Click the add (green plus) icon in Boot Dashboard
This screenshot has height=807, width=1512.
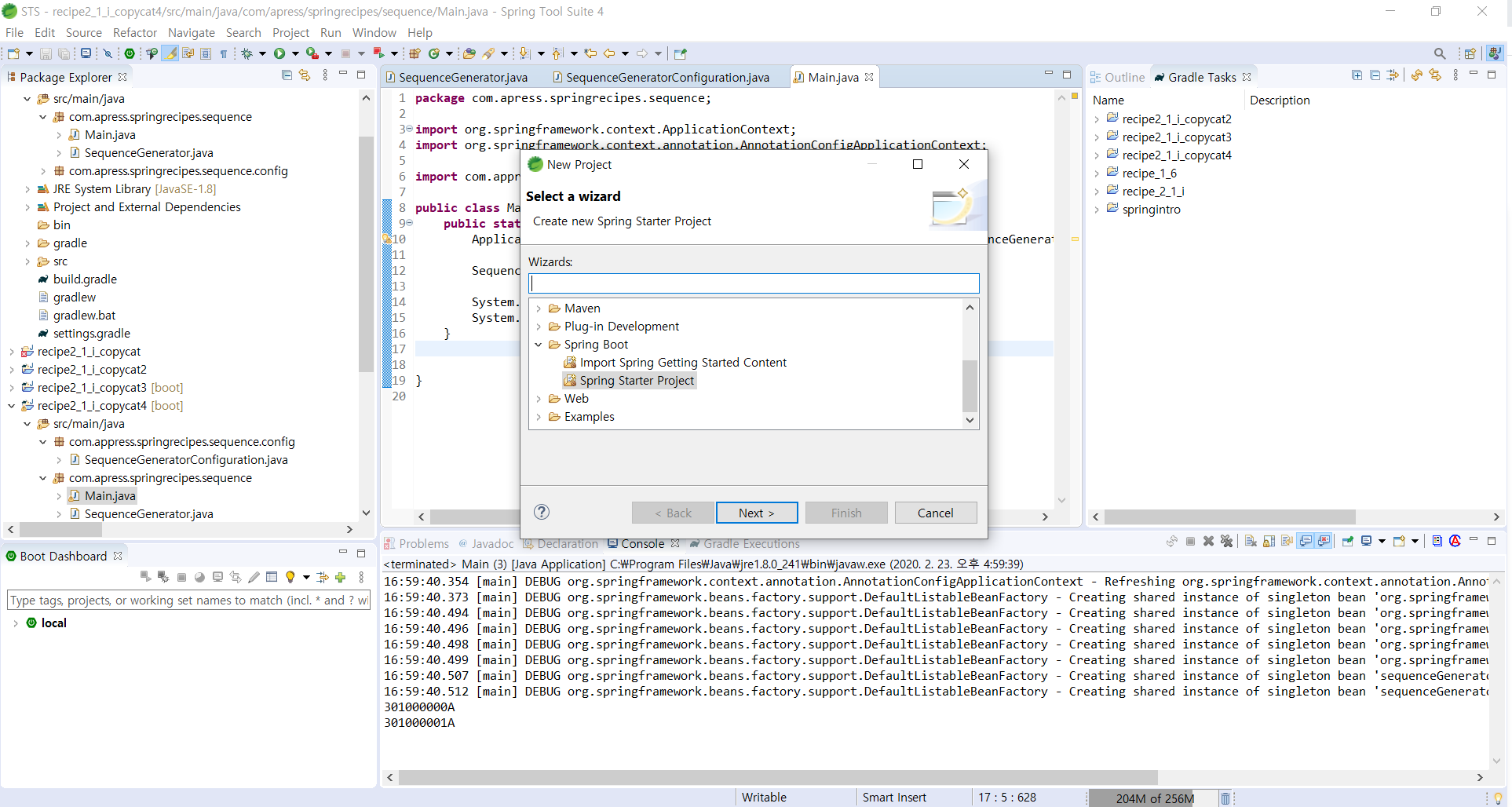coord(341,577)
